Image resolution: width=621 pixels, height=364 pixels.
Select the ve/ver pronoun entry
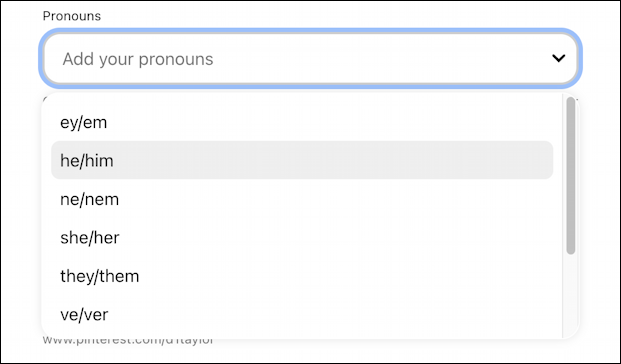[x=302, y=314]
